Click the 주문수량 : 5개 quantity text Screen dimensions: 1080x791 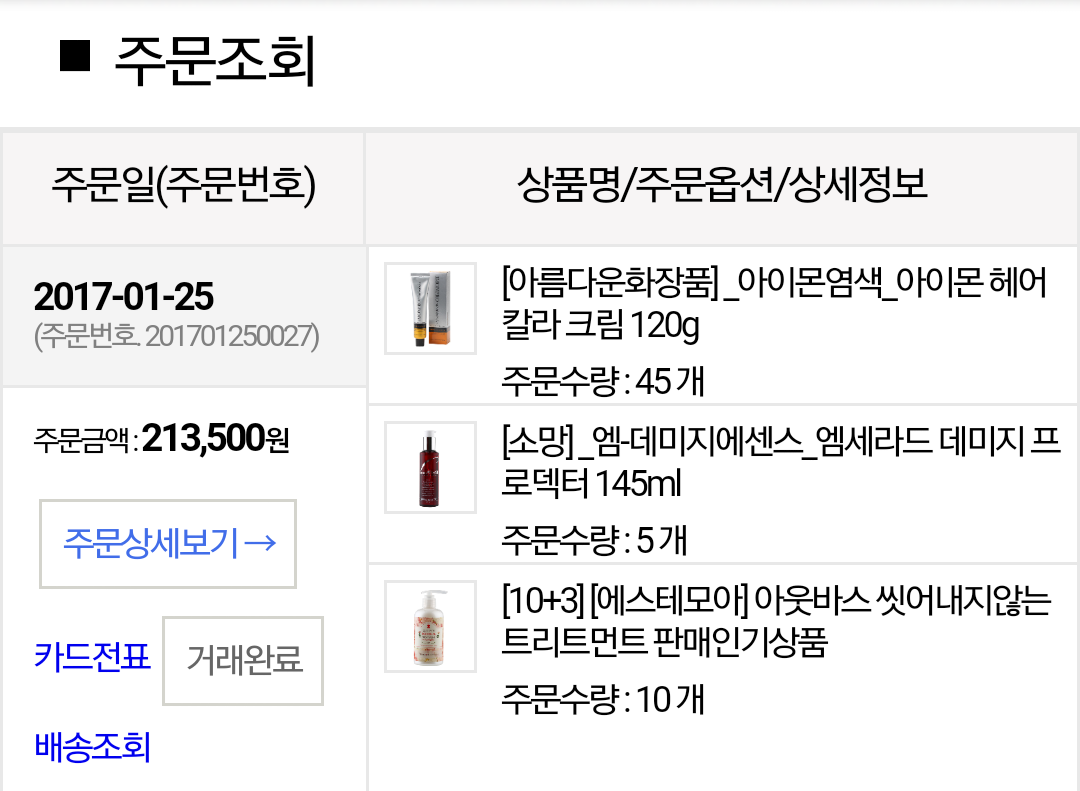(594, 540)
